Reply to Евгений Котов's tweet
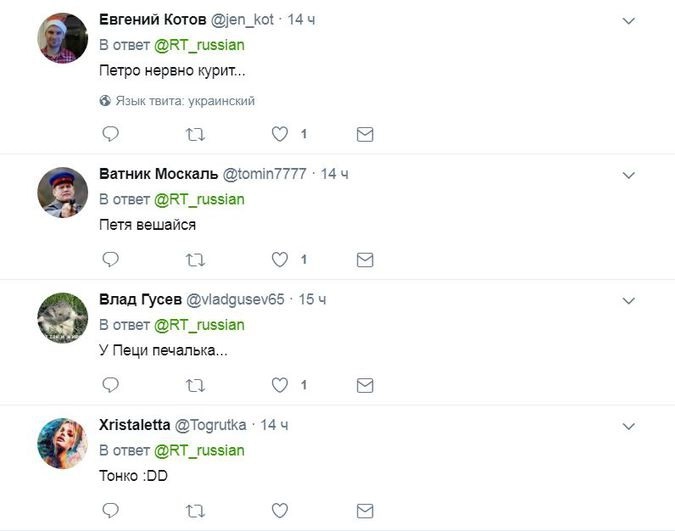 [111, 134]
